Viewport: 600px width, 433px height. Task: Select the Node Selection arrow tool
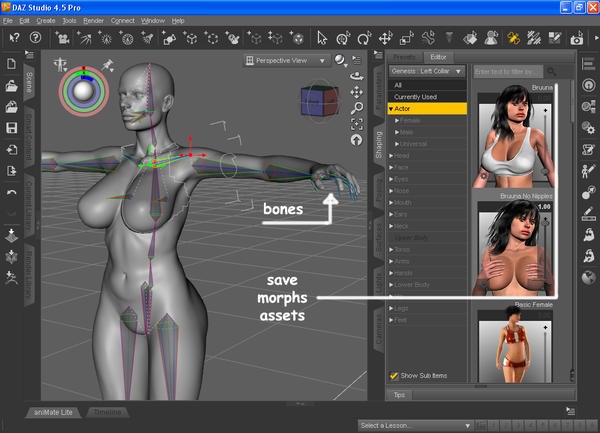[x=322, y=38]
